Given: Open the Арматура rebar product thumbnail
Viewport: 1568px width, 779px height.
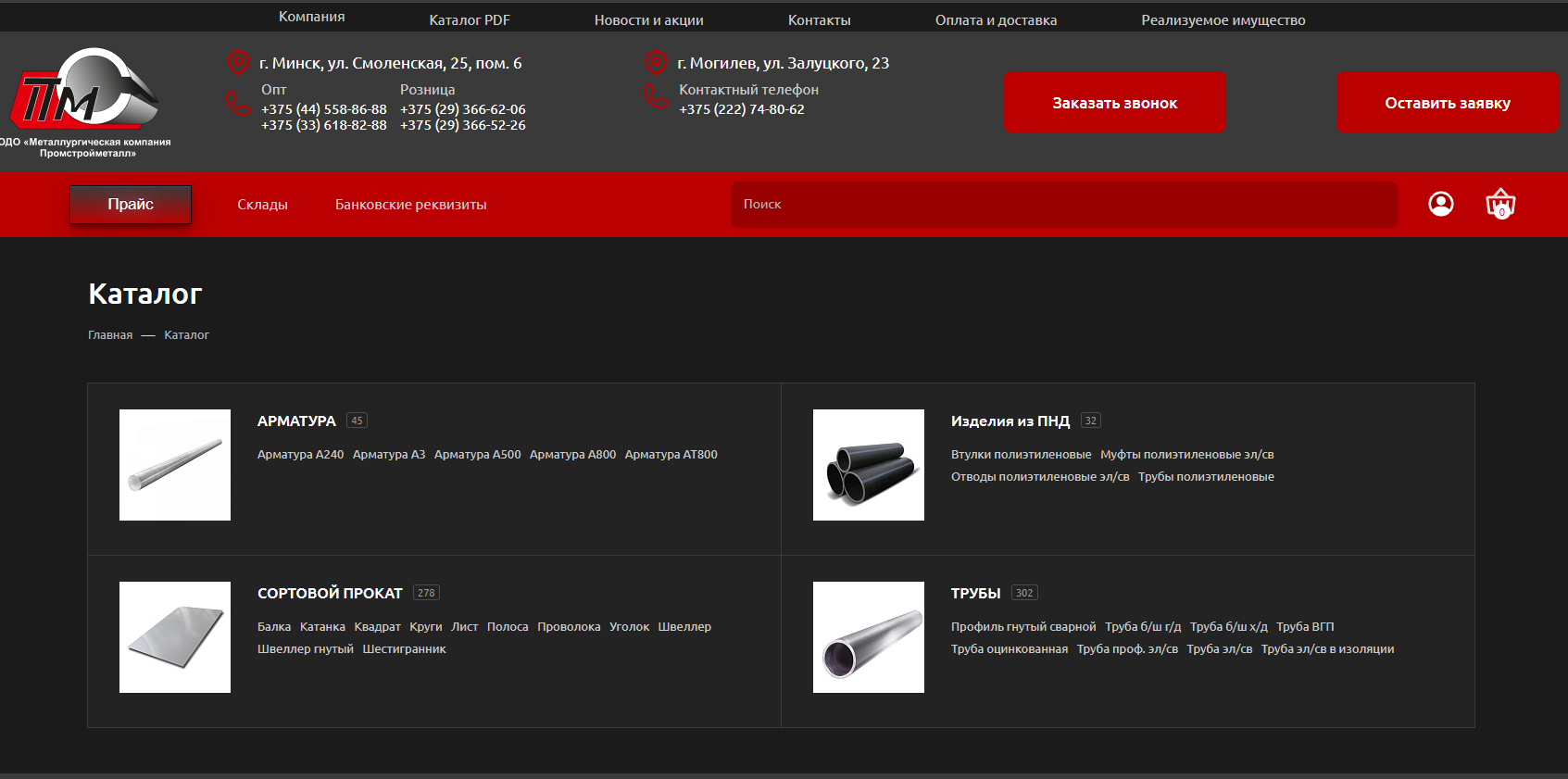Looking at the screenshot, I should (x=175, y=465).
